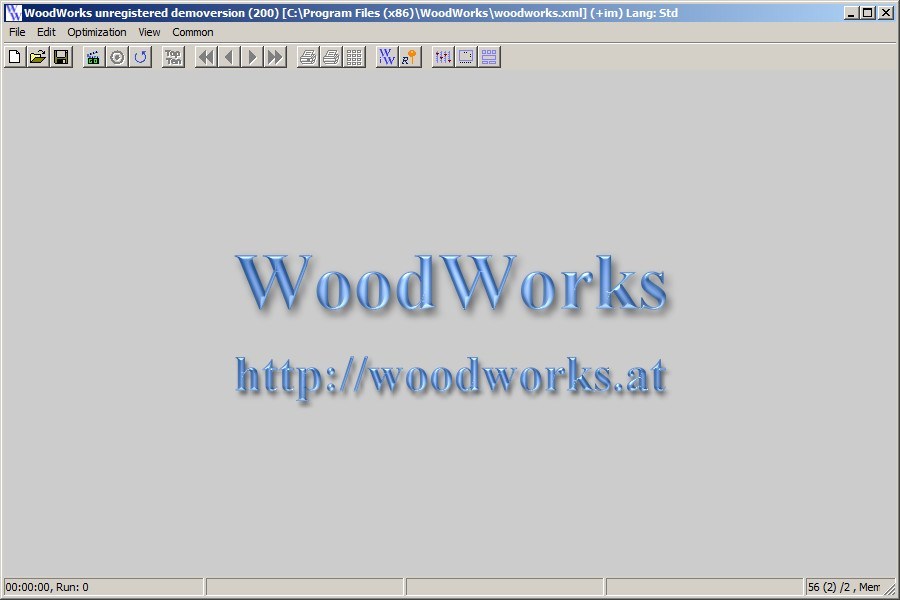
Task: Open the Optimization menu
Action: pos(96,32)
